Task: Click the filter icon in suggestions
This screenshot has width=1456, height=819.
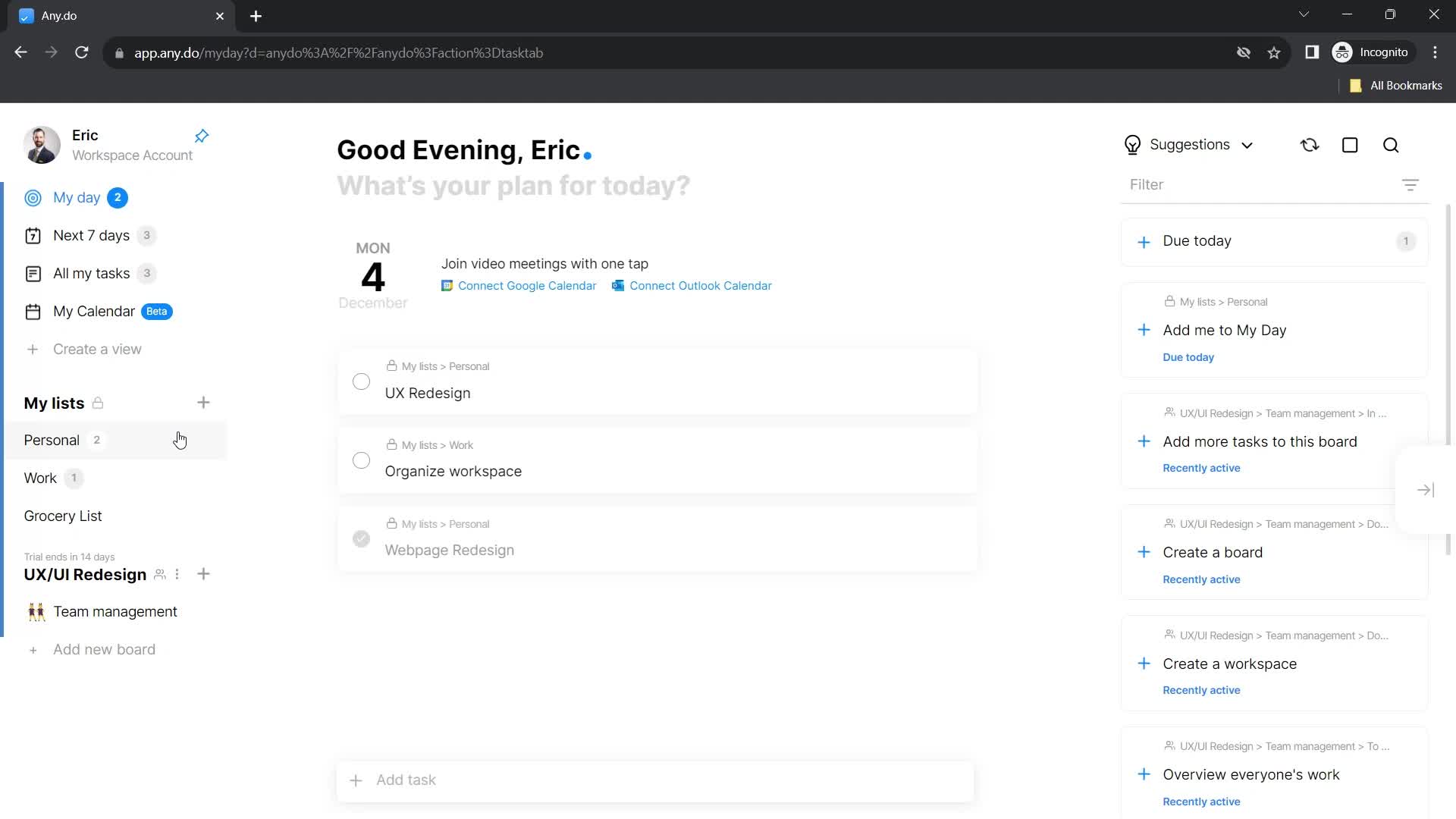Action: click(1412, 184)
